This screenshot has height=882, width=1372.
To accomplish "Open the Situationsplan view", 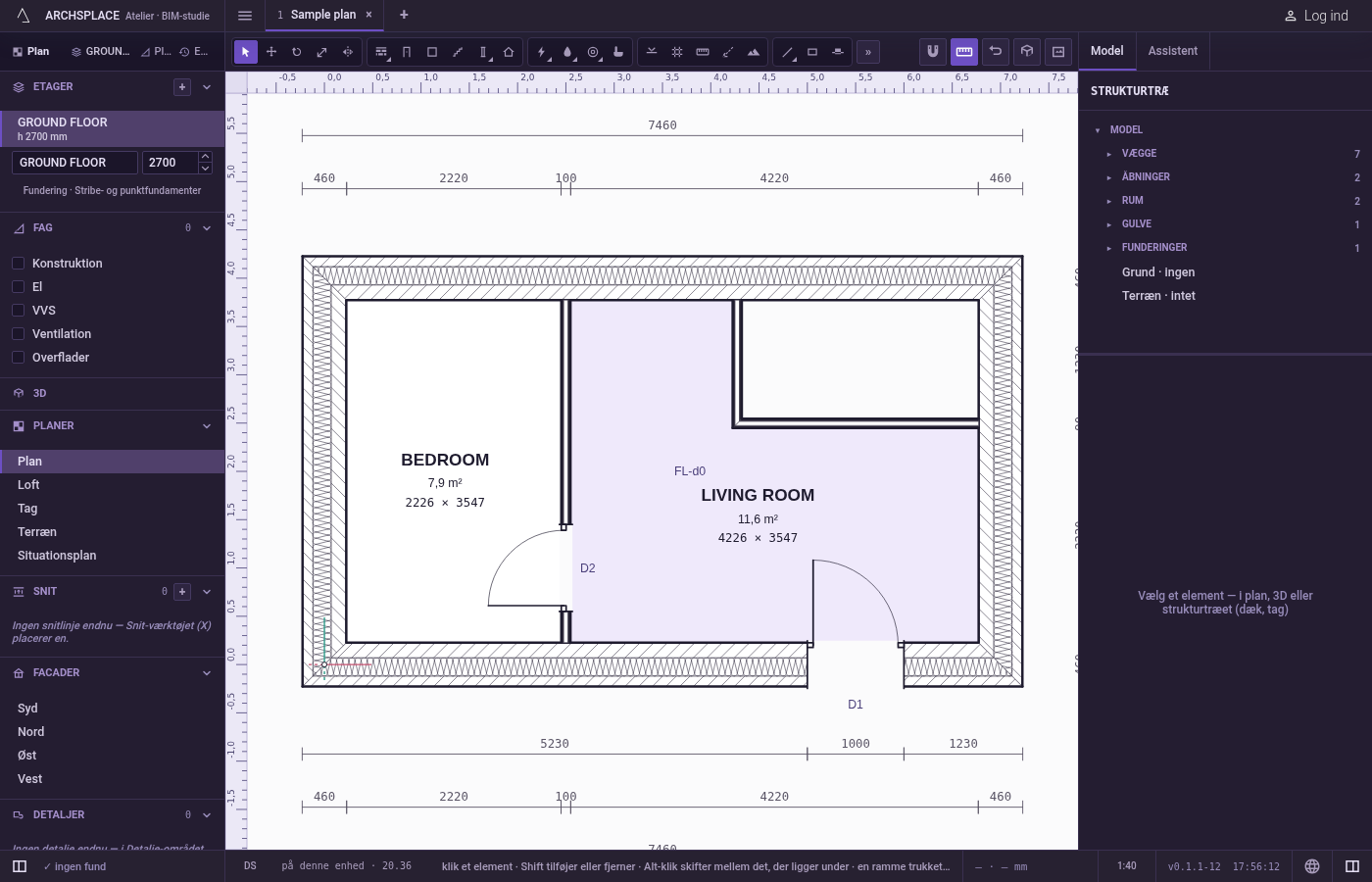I will pyautogui.click(x=113, y=556).
